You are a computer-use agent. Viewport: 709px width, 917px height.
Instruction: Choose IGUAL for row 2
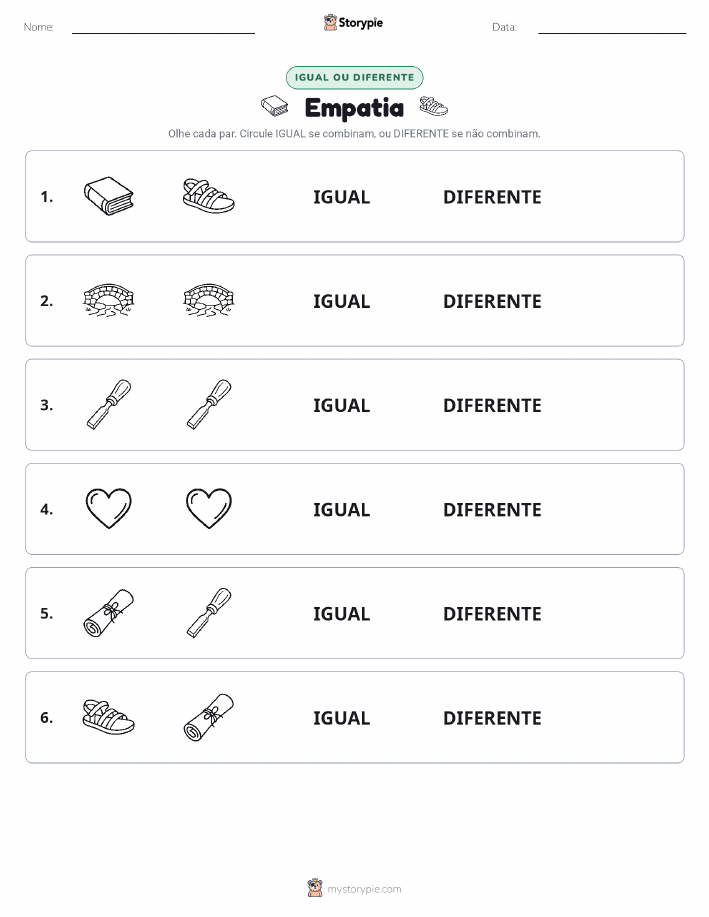[342, 301]
